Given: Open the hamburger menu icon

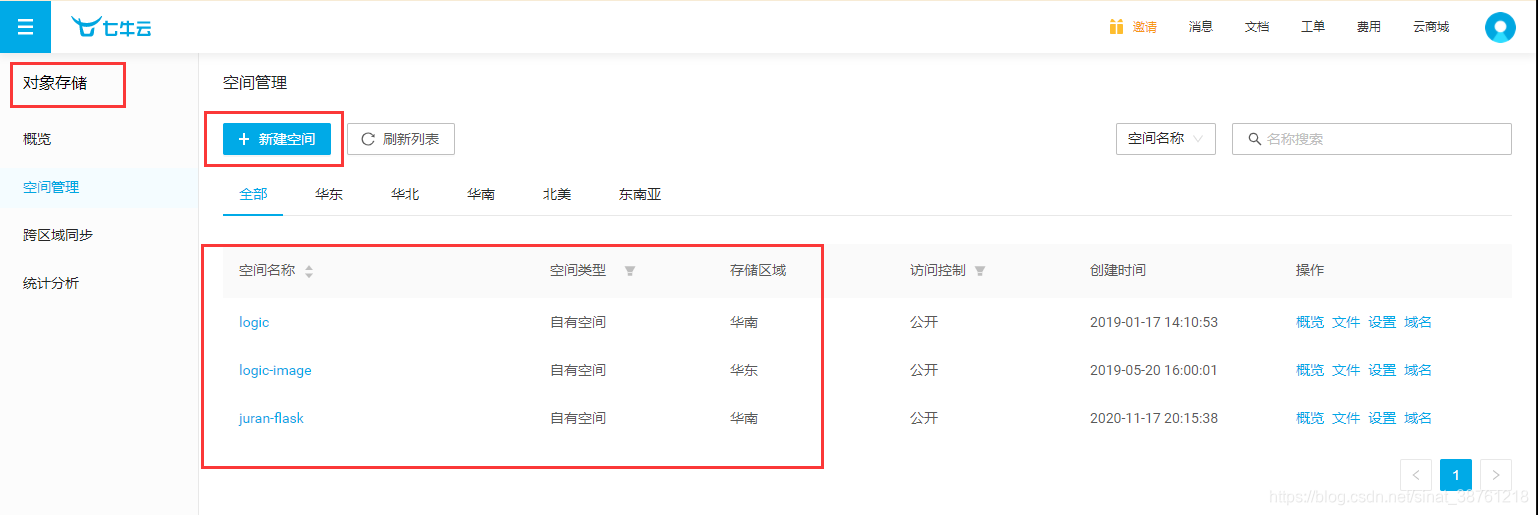Looking at the screenshot, I should (25, 27).
